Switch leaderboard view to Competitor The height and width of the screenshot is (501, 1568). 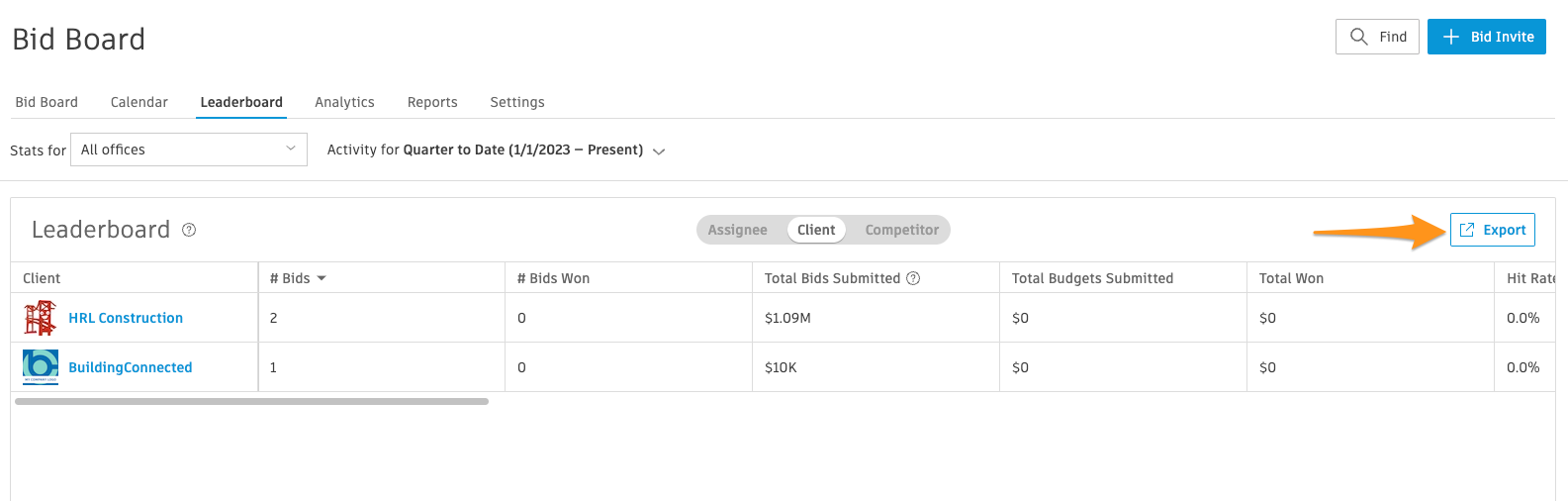(x=902, y=230)
